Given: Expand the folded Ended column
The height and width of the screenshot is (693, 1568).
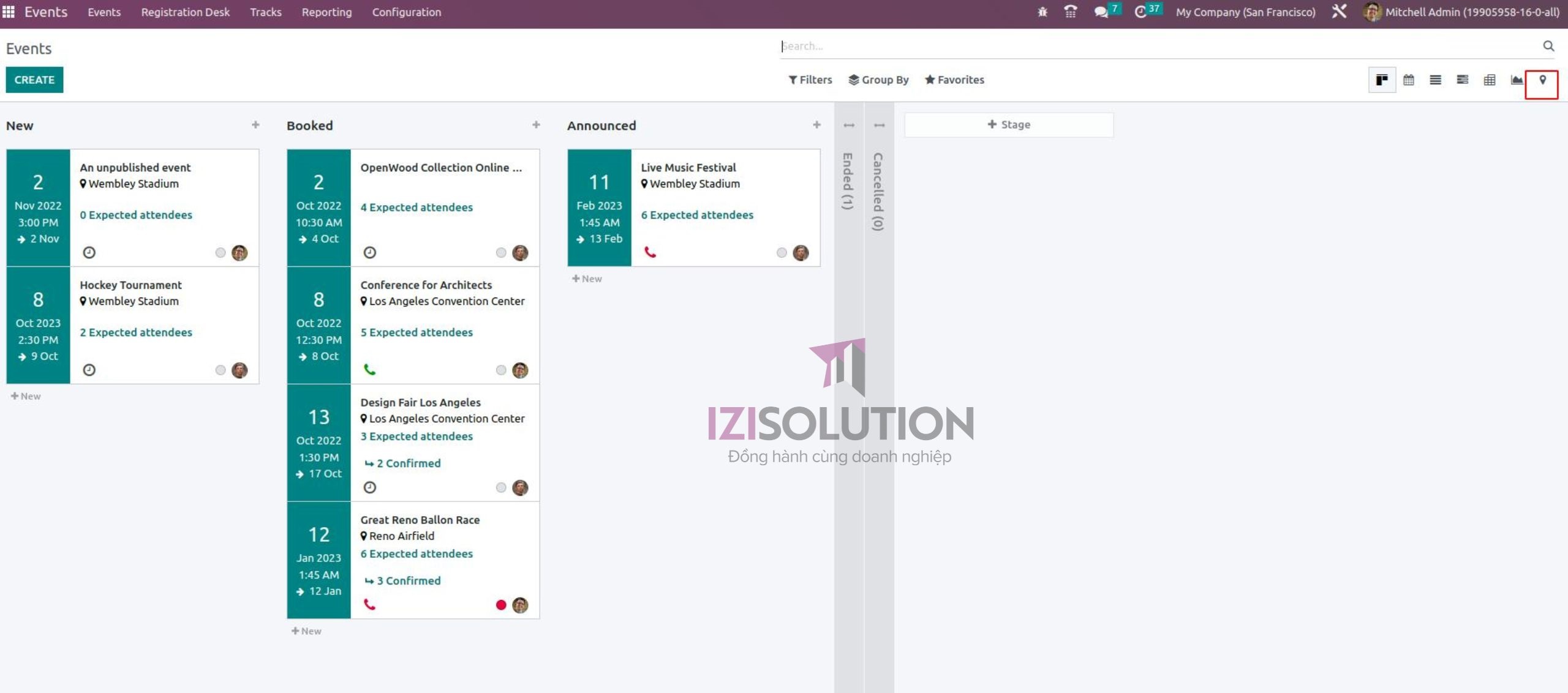Looking at the screenshot, I should (848, 181).
